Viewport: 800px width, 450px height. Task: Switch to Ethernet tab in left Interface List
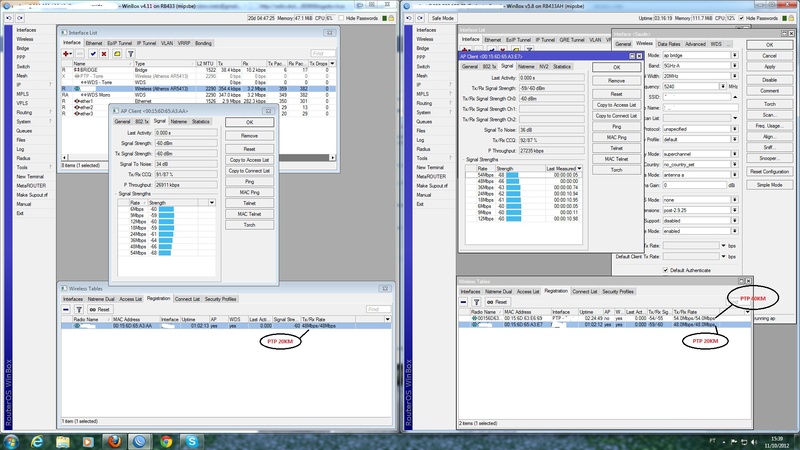coord(94,43)
